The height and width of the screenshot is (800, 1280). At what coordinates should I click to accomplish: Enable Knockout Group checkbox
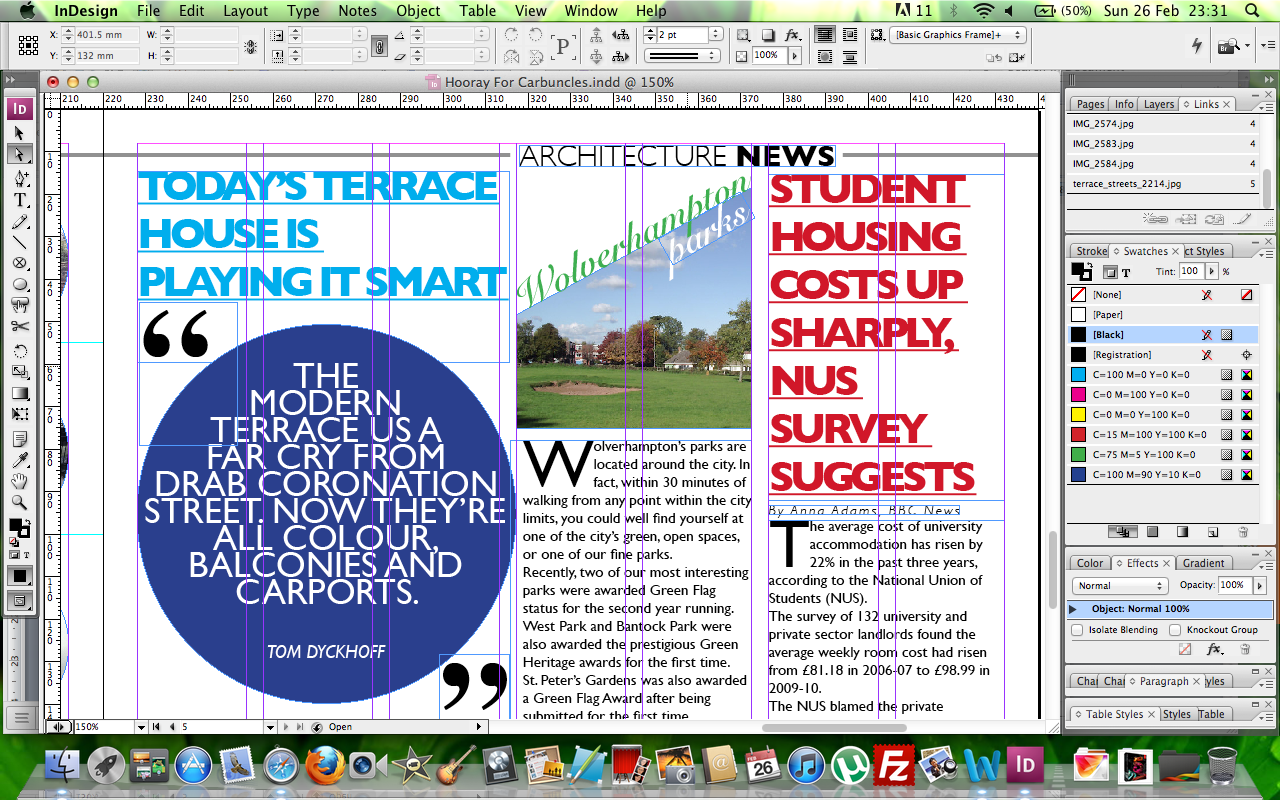click(x=1174, y=630)
